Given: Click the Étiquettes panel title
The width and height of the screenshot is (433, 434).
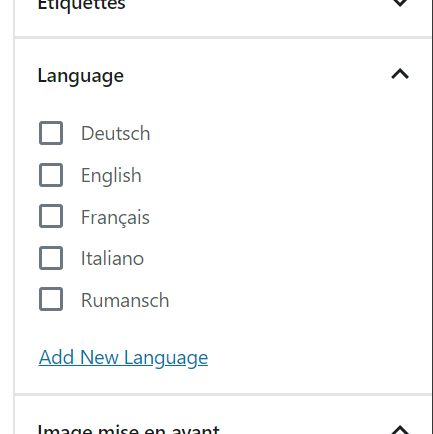Looking at the screenshot, I should click(81, 5).
